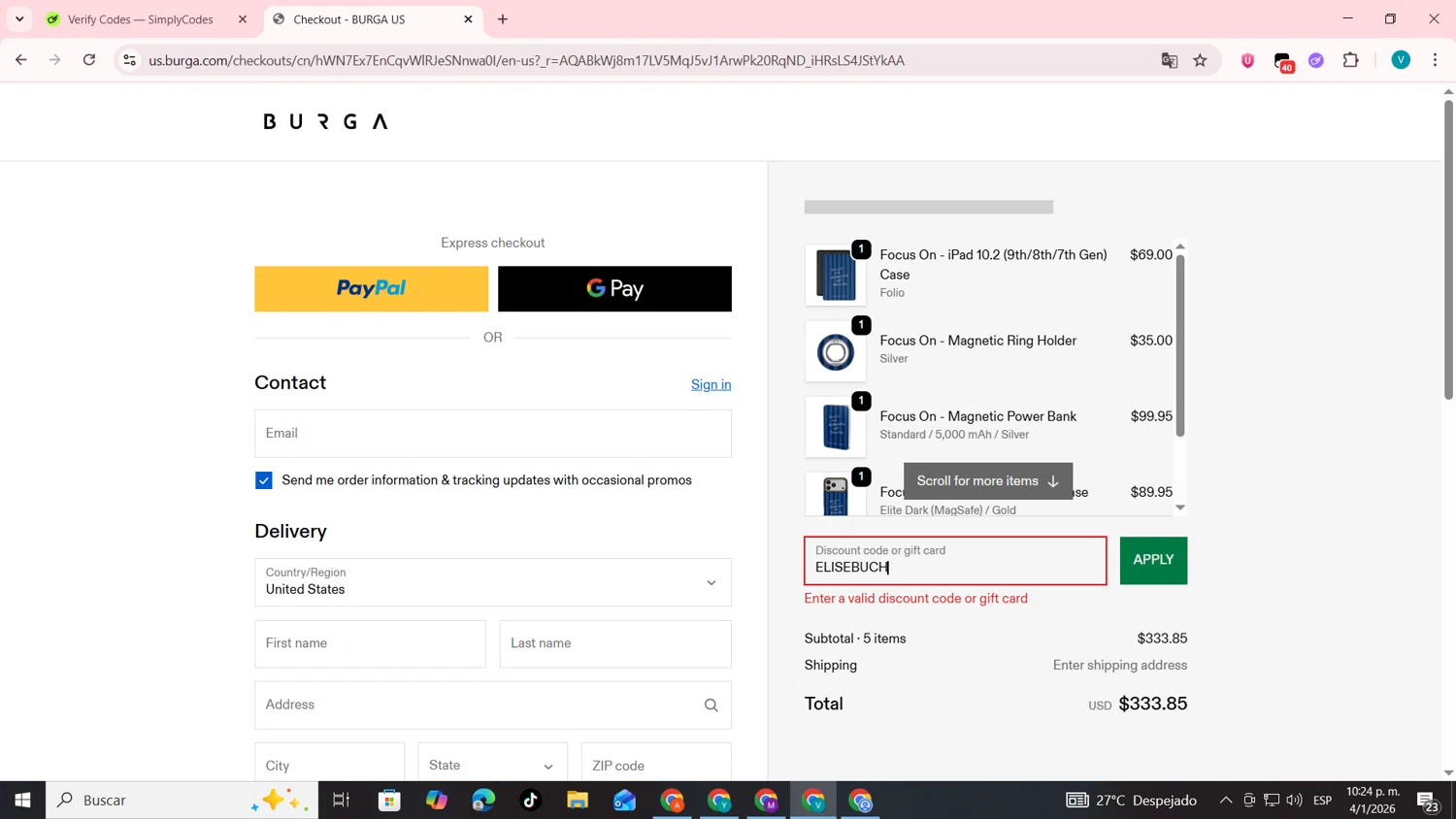Click the First name field
The width and height of the screenshot is (1456, 819).
click(x=370, y=644)
